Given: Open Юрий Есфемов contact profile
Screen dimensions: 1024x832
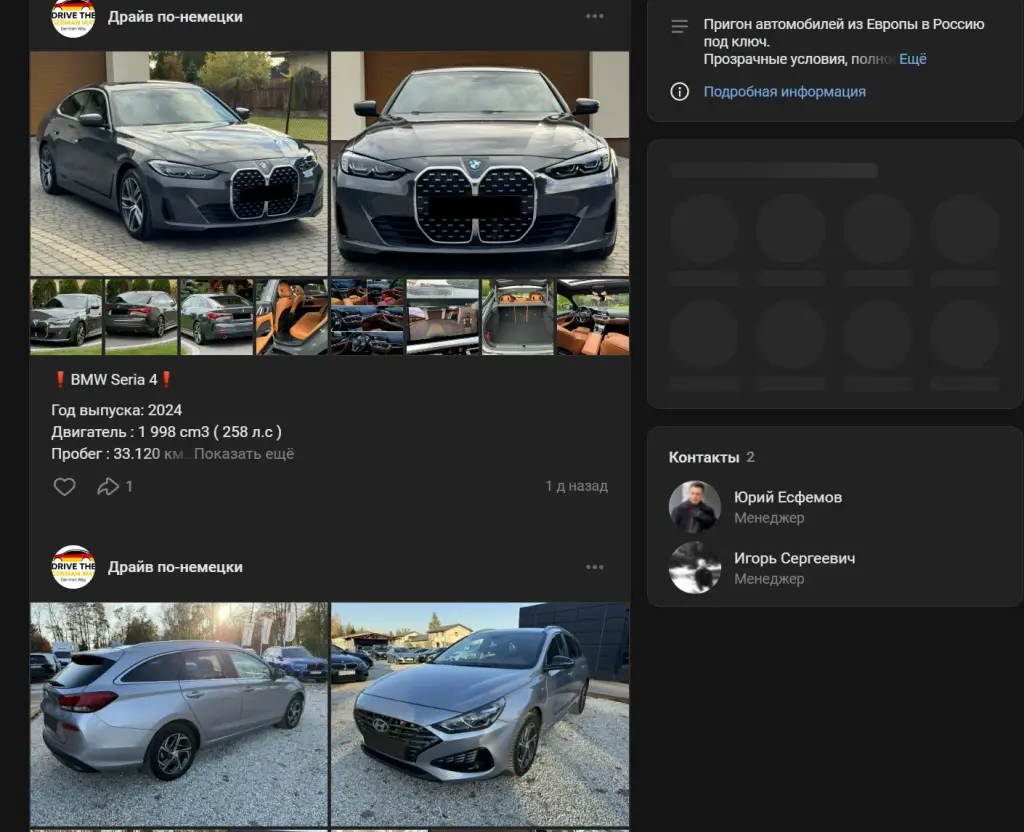Looking at the screenshot, I should 788,498.
